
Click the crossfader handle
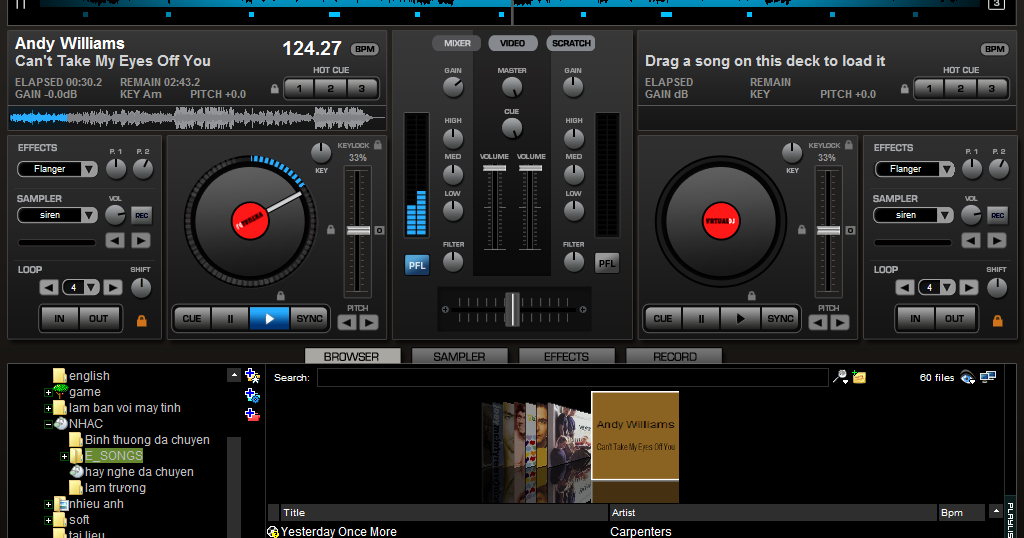(x=513, y=309)
